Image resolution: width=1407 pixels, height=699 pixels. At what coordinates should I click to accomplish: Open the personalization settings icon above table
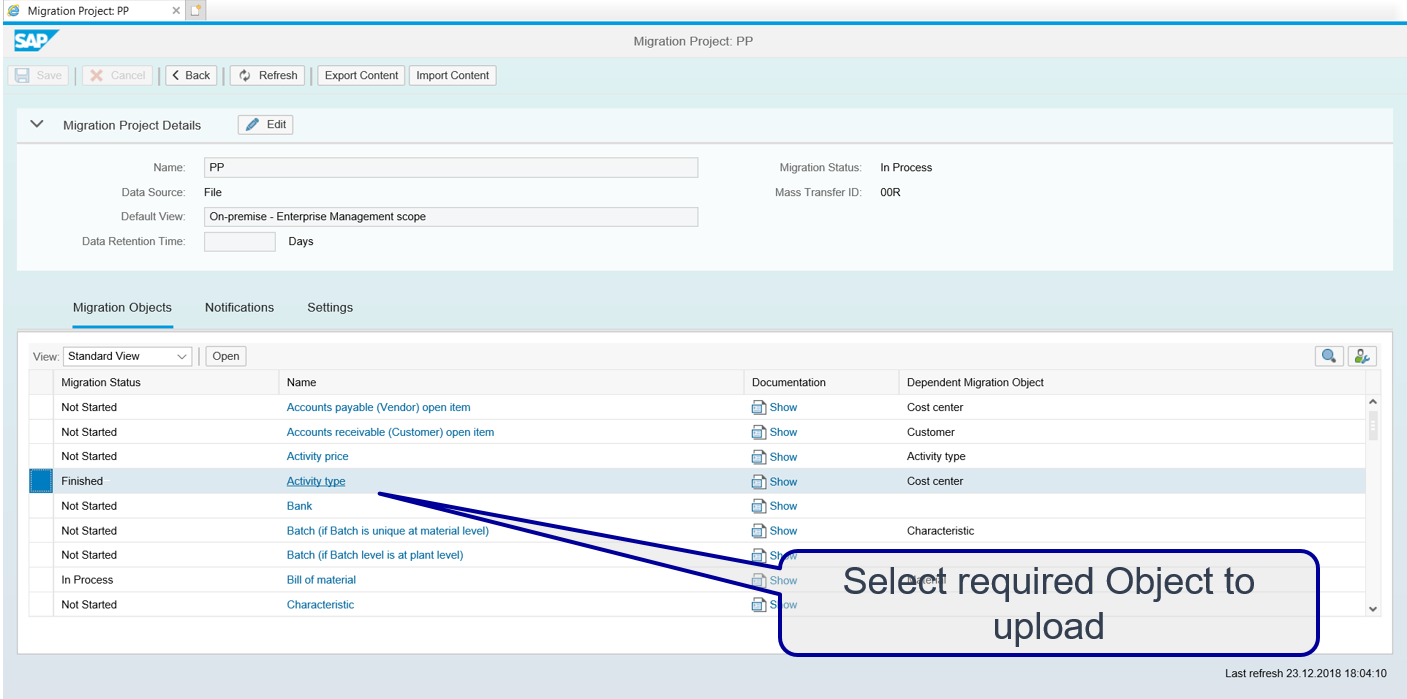pos(1361,356)
